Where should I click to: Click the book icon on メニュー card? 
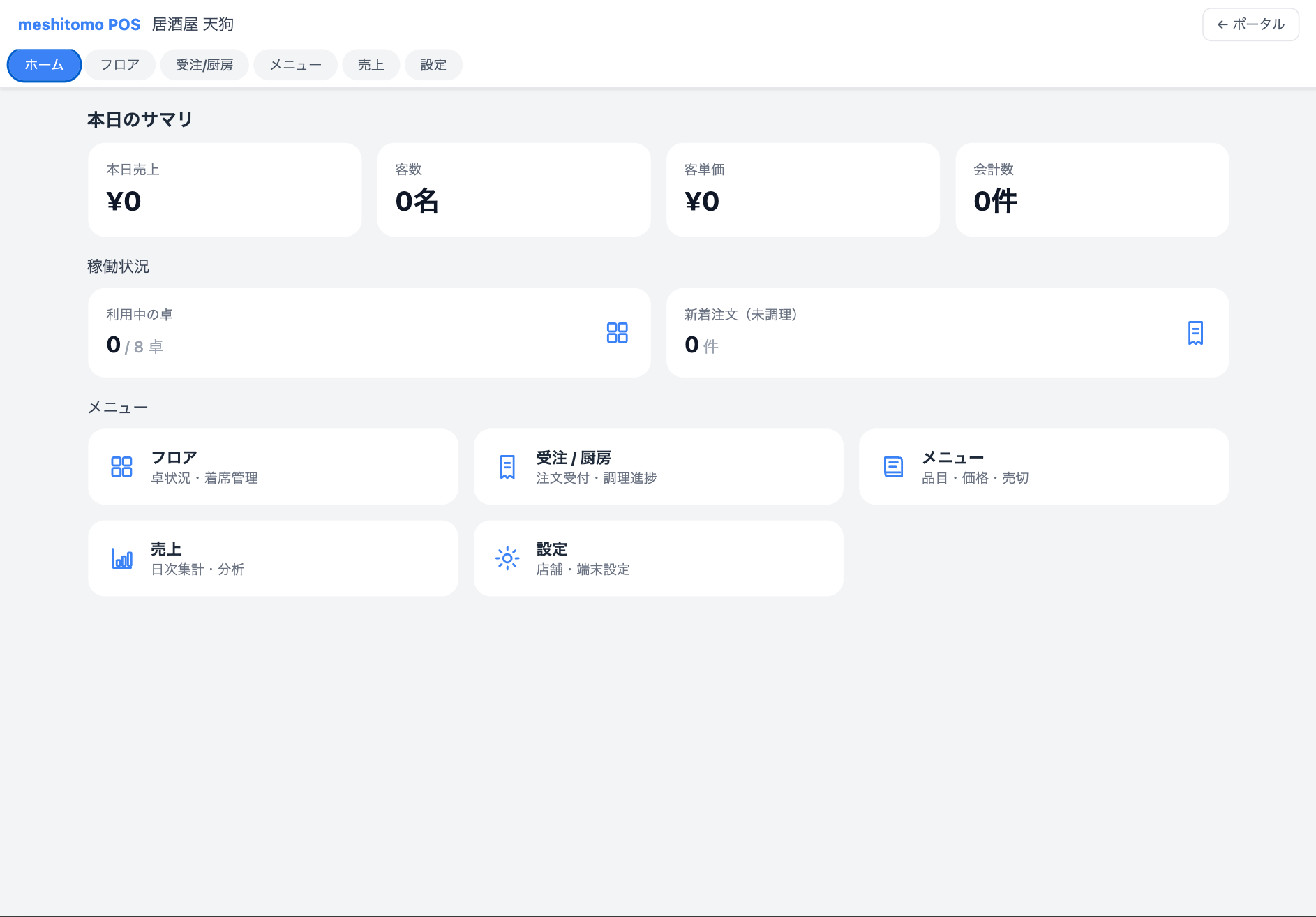893,467
